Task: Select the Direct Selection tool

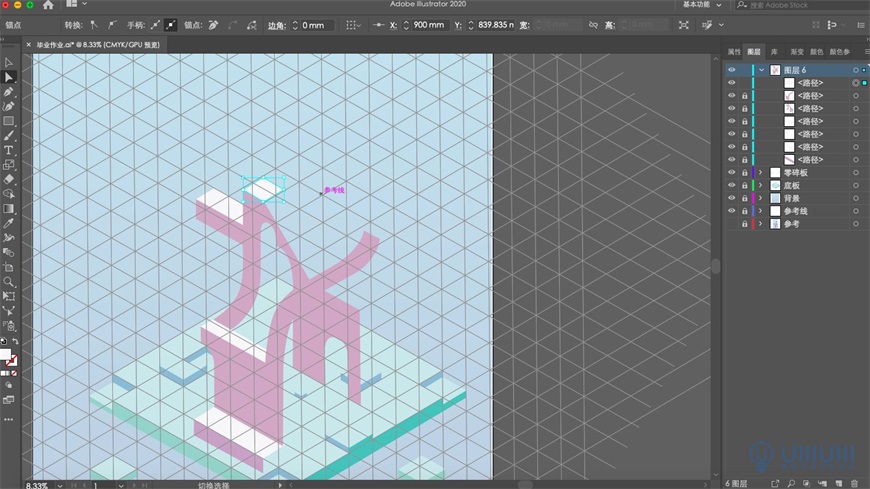Action: pyautogui.click(x=8, y=77)
